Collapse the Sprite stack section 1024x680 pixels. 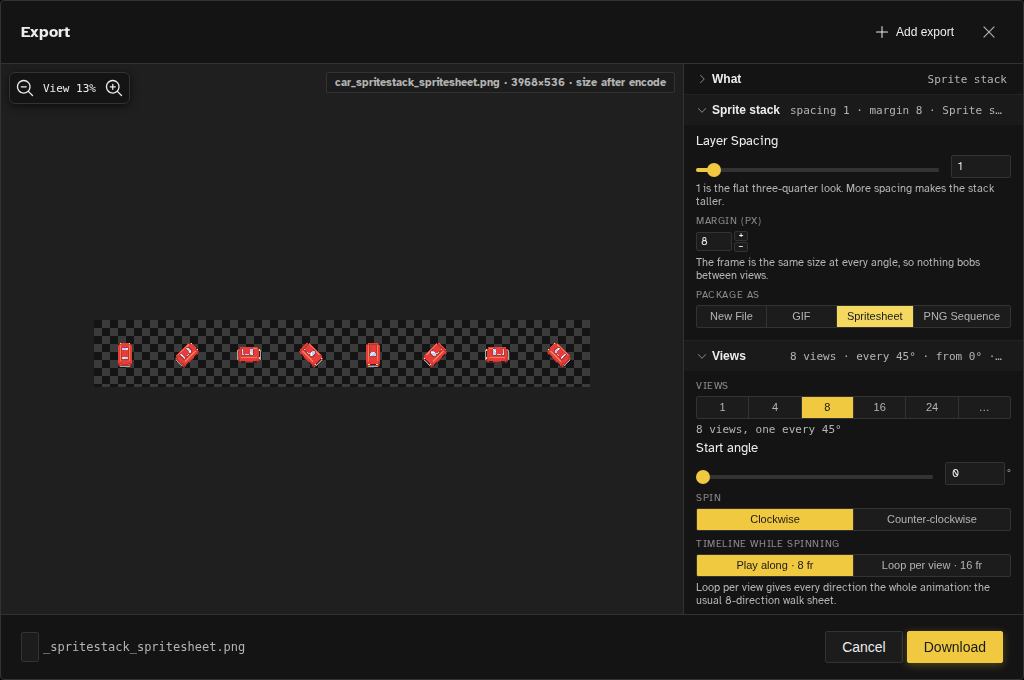(702, 110)
